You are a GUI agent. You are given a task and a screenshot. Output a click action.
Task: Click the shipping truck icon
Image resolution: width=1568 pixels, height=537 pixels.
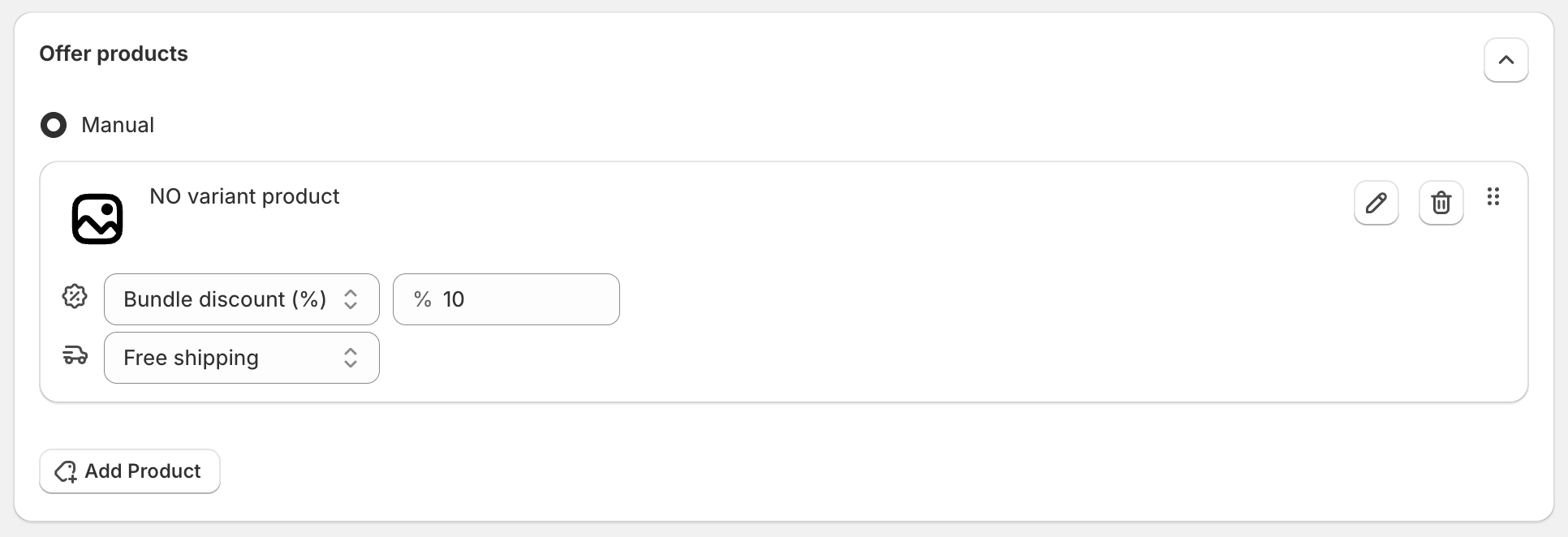tap(75, 355)
